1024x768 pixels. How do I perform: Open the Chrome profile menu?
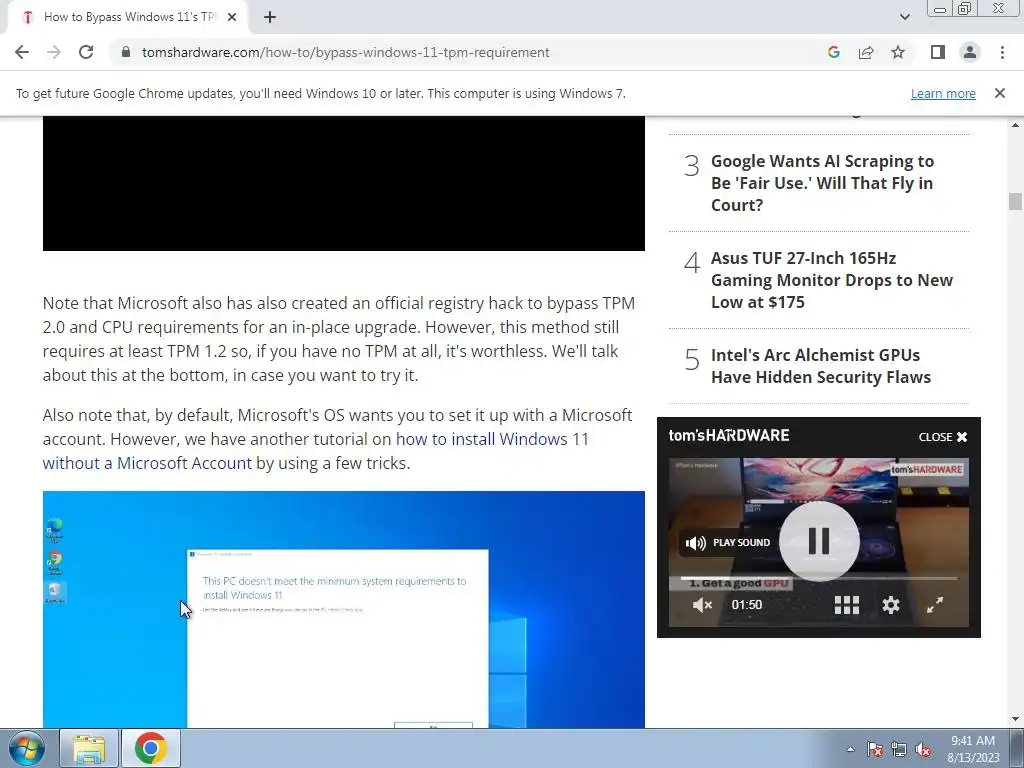[x=970, y=52]
